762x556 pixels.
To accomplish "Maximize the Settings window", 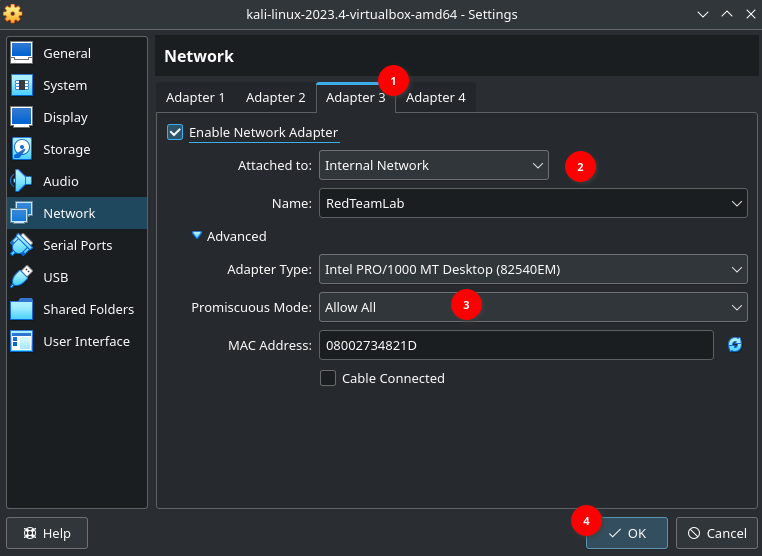I will click(727, 14).
